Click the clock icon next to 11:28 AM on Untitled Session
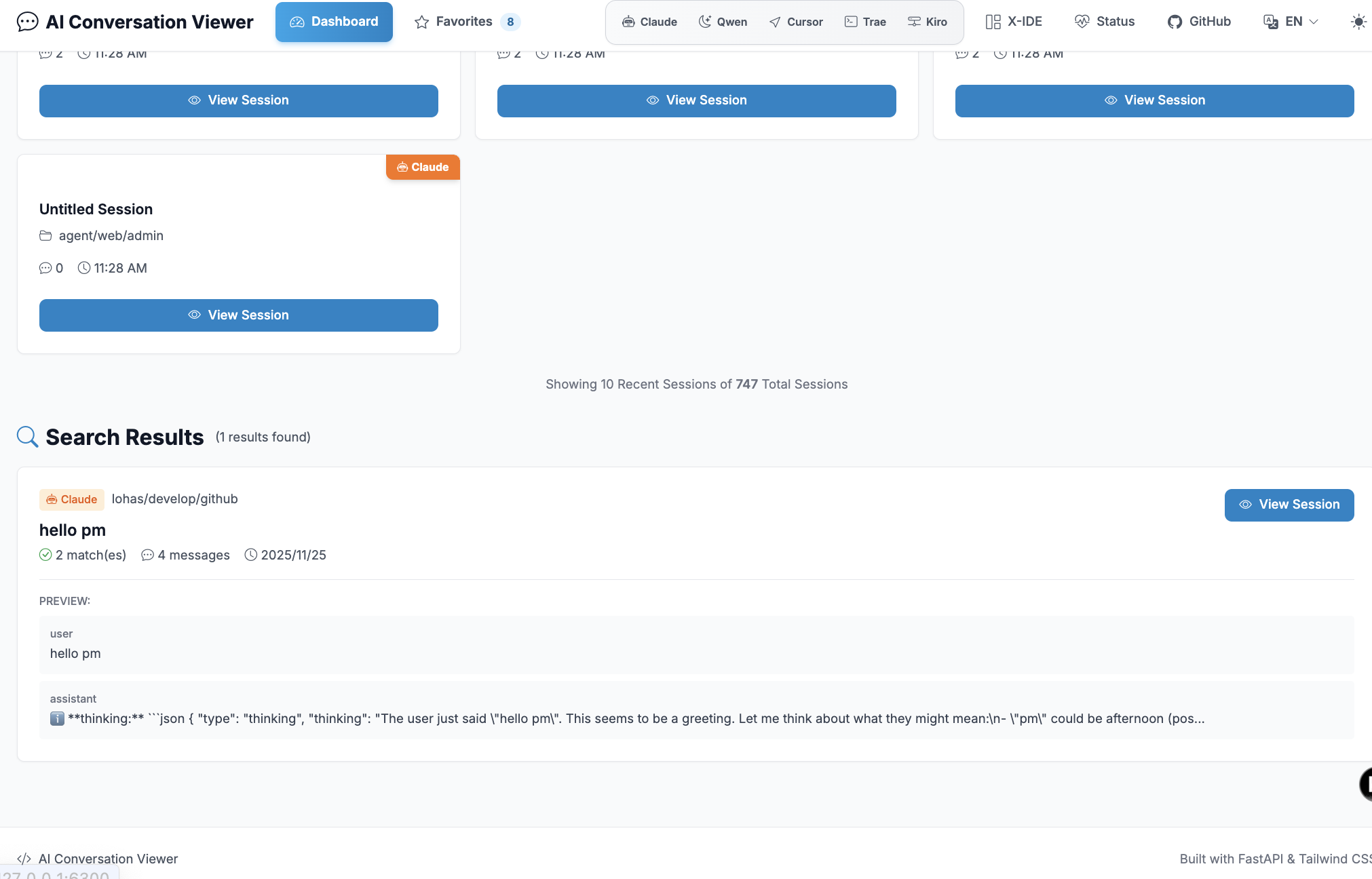Viewport: 1372px width, 879px height. coord(84,268)
